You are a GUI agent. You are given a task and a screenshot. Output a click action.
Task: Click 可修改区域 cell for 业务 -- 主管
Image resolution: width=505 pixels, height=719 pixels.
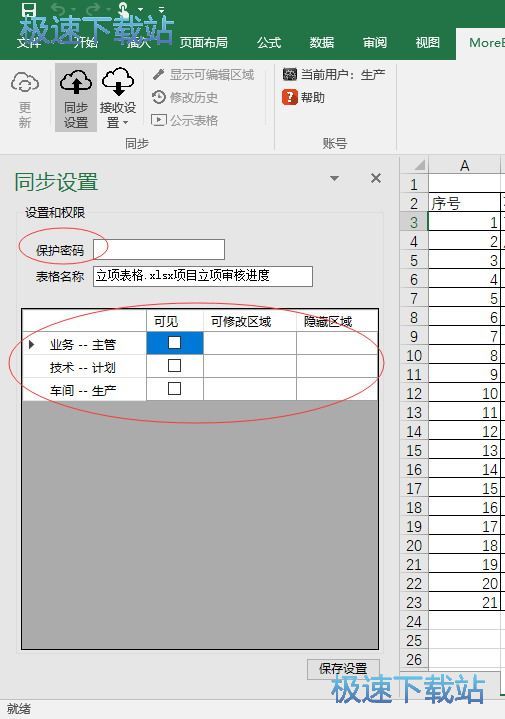pyautogui.click(x=250, y=343)
